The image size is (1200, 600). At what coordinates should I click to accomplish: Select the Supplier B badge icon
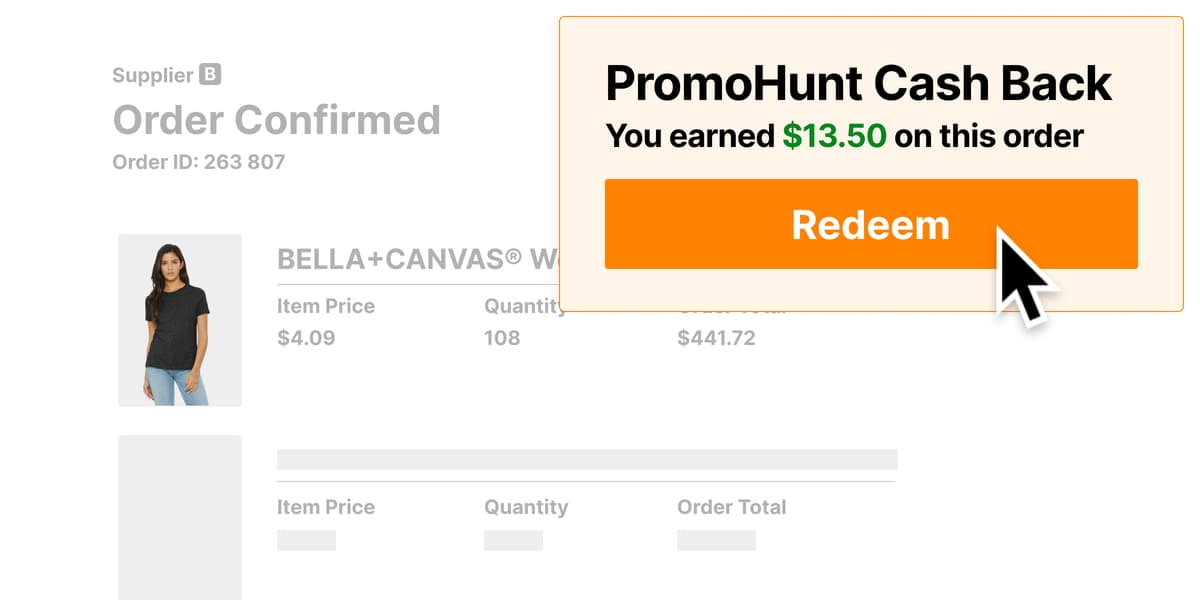click(x=210, y=74)
